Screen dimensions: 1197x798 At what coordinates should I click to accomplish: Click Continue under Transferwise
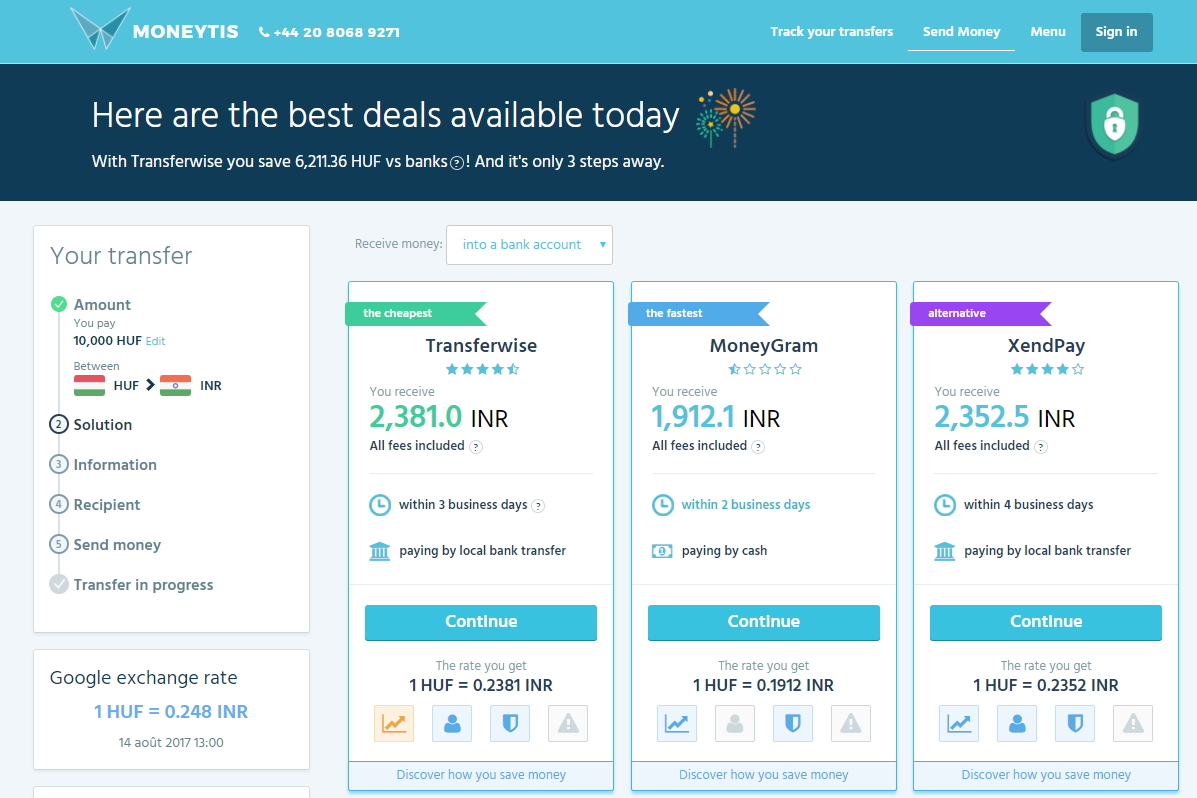tap(481, 622)
